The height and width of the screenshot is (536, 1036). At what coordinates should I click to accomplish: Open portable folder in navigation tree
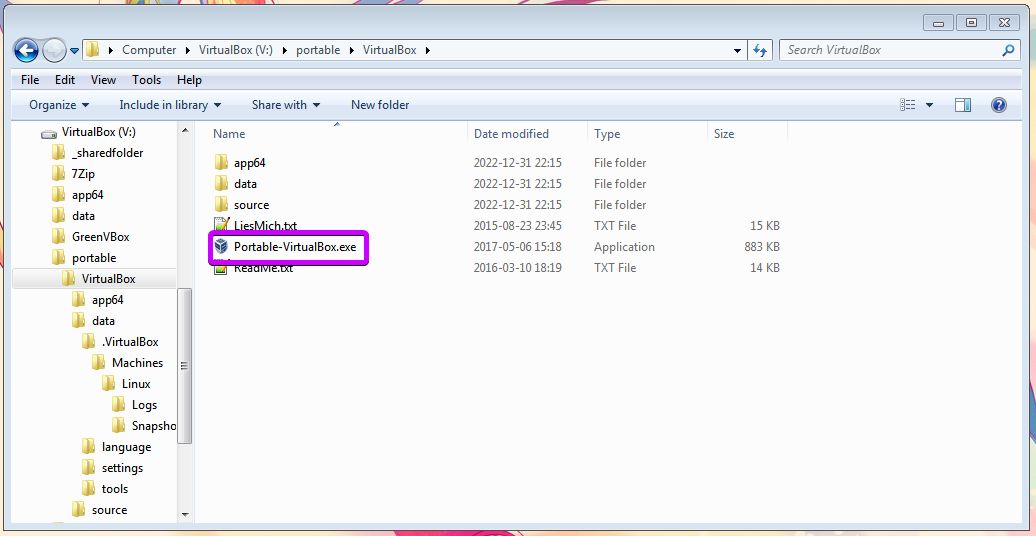[84, 258]
